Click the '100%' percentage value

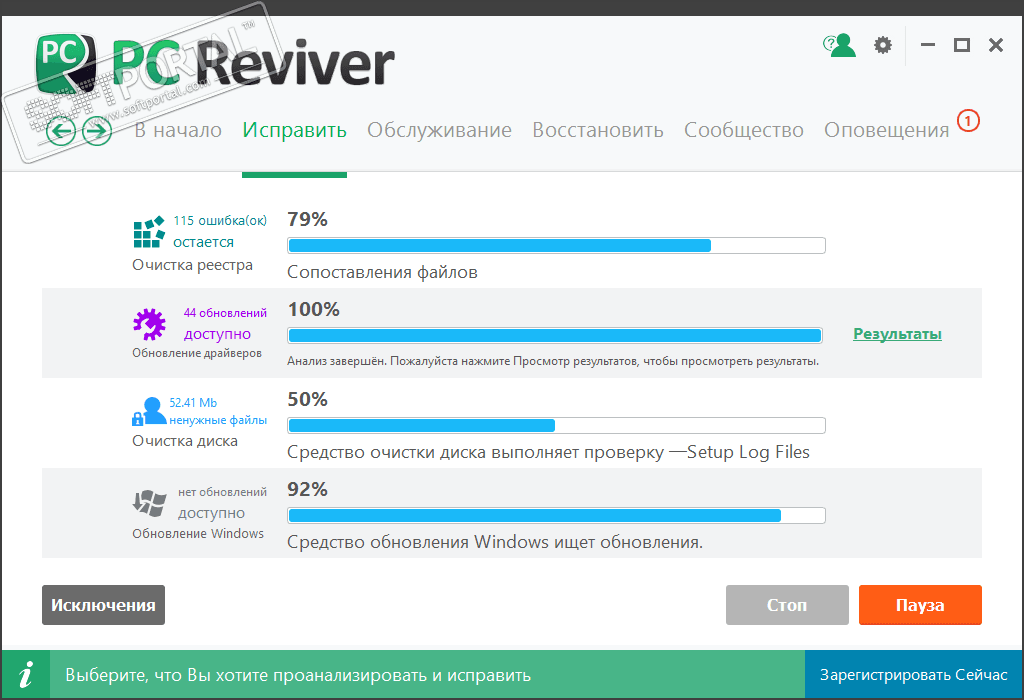tap(313, 310)
